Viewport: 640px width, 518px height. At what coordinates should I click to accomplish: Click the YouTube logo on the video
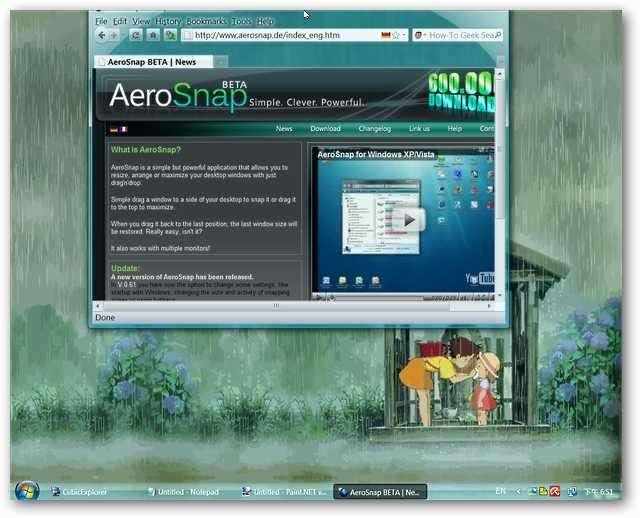pos(480,279)
